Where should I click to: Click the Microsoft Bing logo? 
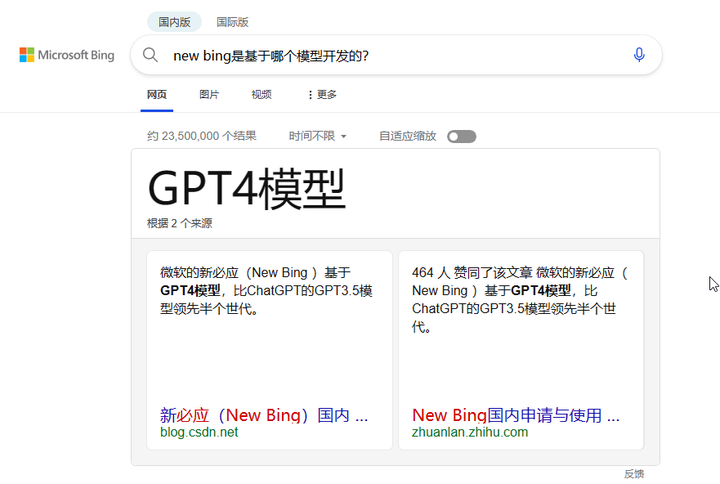[67, 55]
